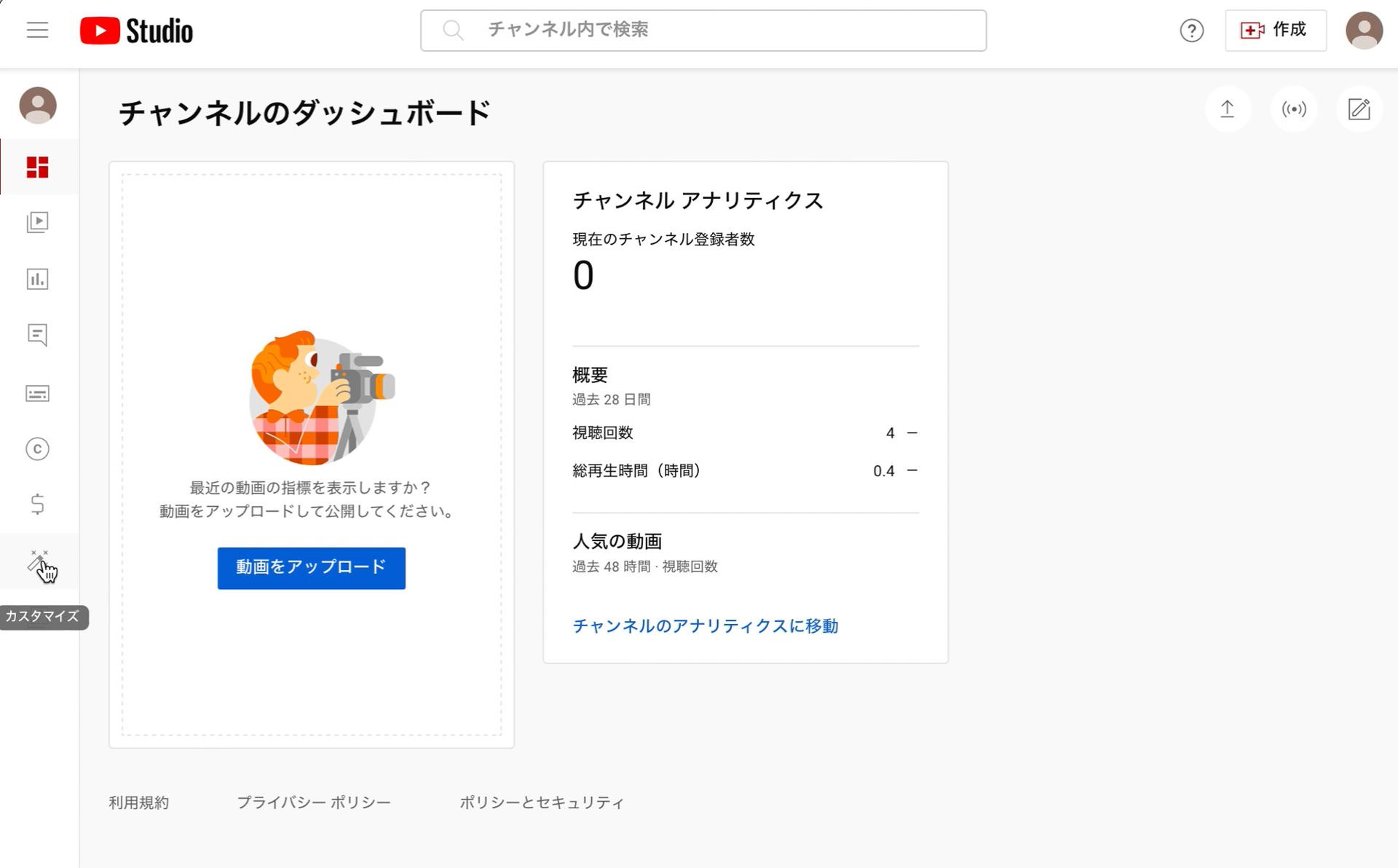Viewport: 1398px width, 868px height.
Task: Open the Subtitles sidebar icon
Action: click(37, 393)
